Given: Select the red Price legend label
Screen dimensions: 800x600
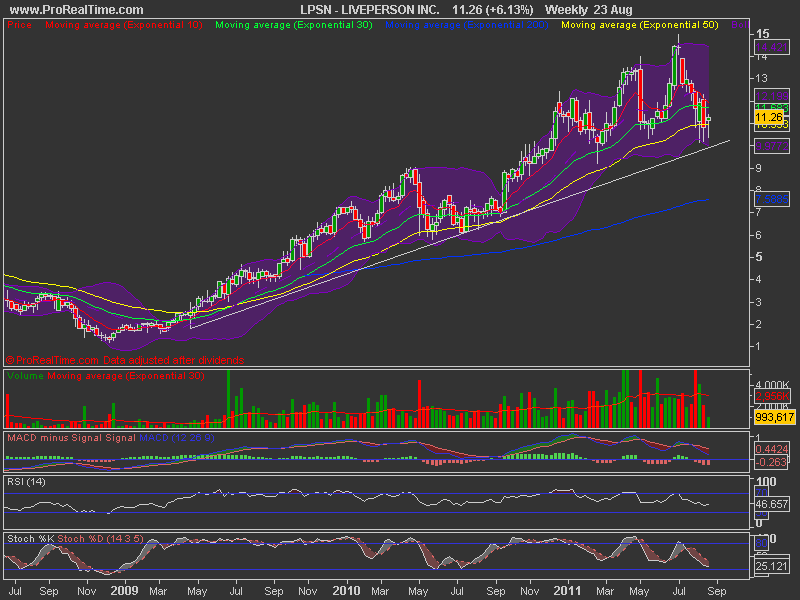Looking at the screenshot, I should tap(19, 24).
